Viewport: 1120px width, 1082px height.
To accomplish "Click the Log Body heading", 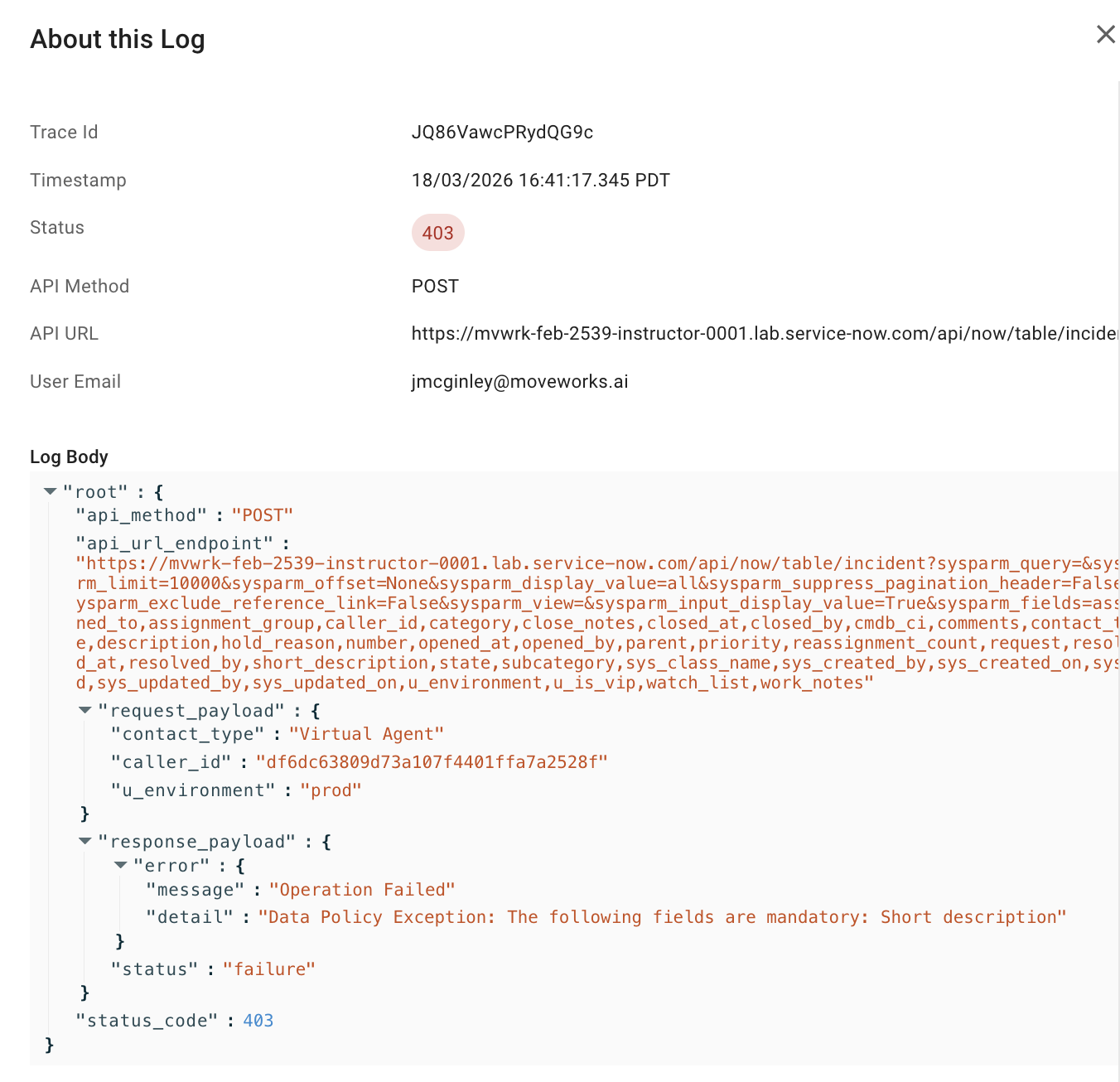I will coord(69,457).
